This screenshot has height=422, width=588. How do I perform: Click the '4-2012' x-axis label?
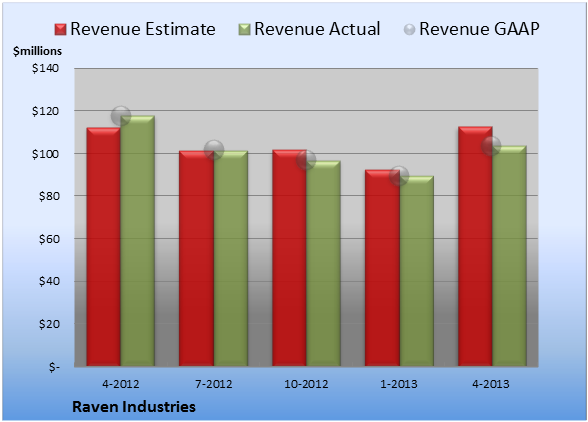coord(120,384)
